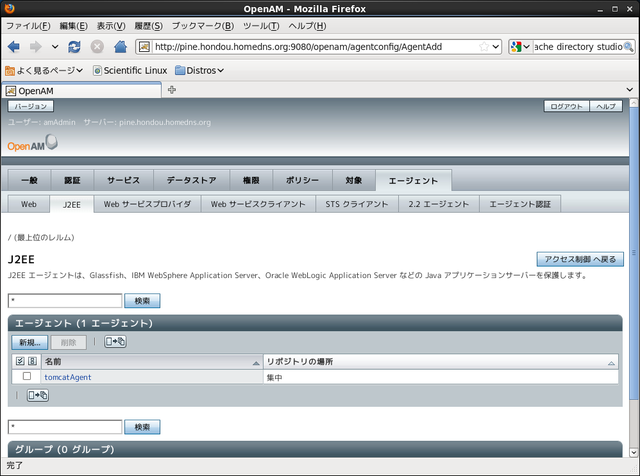This screenshot has width=640, height=476.
Task: Go to Firefox home page icon
Action: click(120, 47)
